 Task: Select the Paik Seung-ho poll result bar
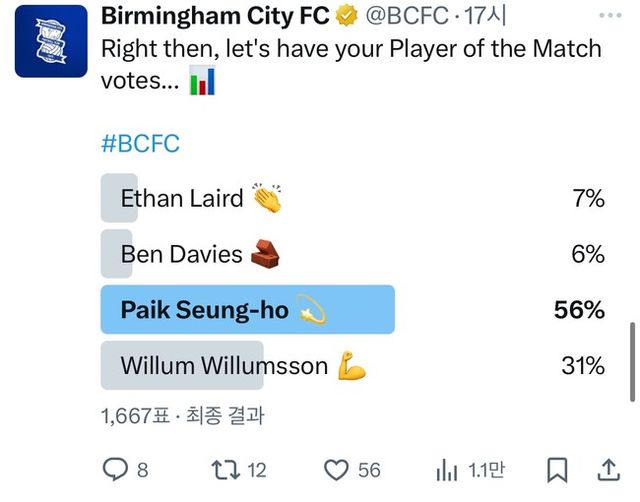click(x=248, y=310)
